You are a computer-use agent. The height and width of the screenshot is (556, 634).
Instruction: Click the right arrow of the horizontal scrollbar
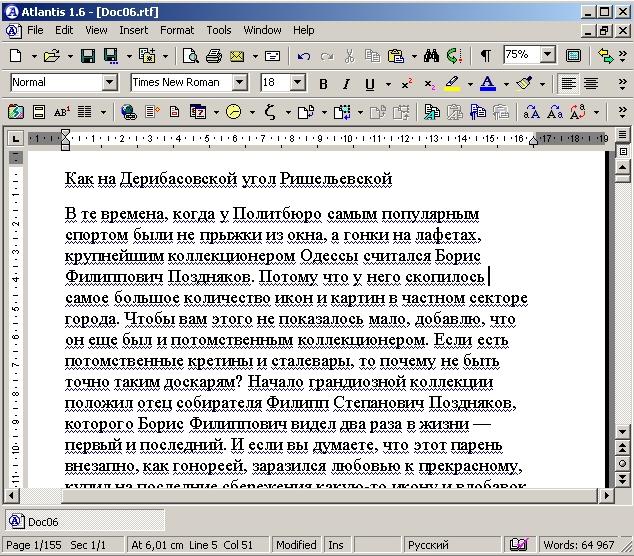(606, 495)
